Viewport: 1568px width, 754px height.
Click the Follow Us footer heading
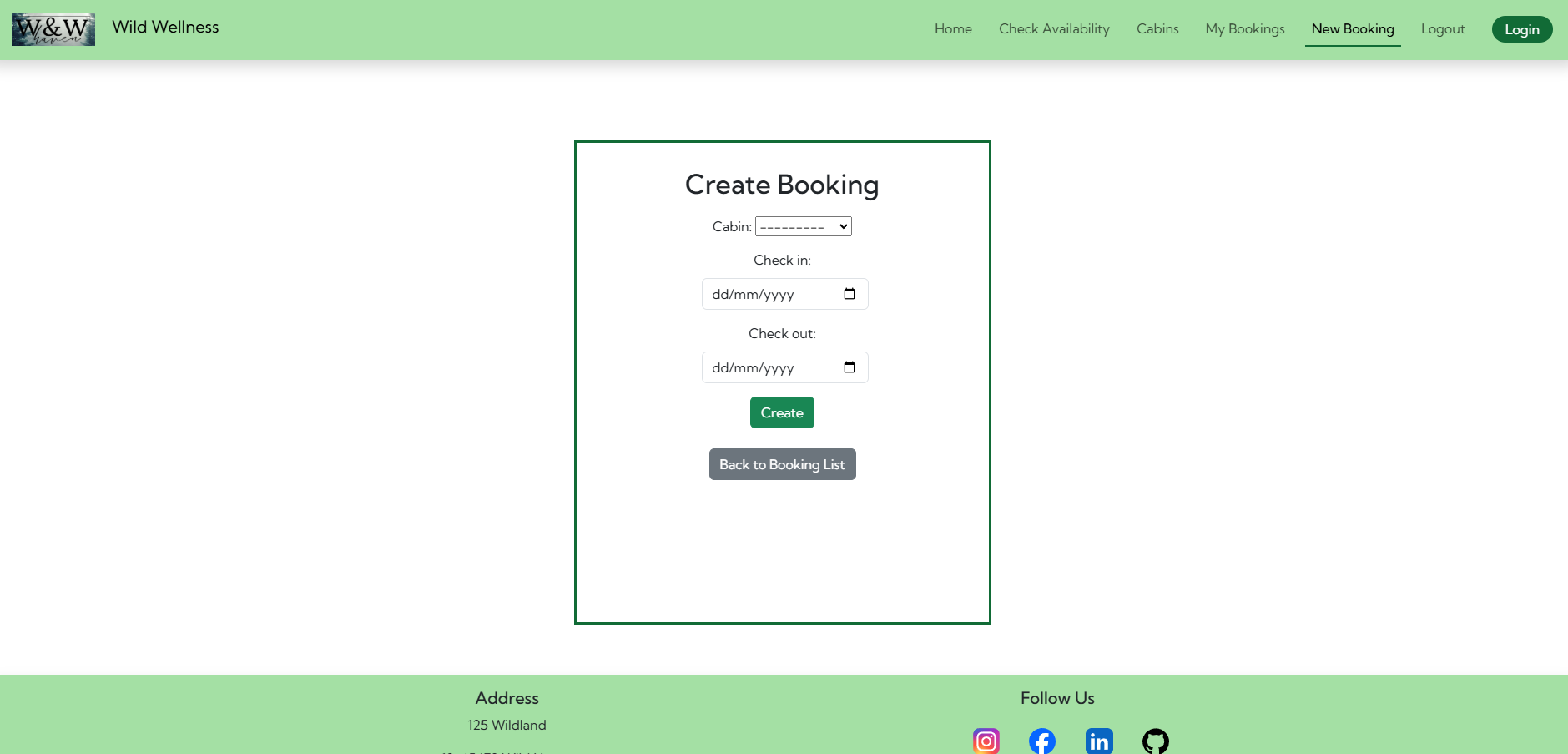[x=1057, y=698]
